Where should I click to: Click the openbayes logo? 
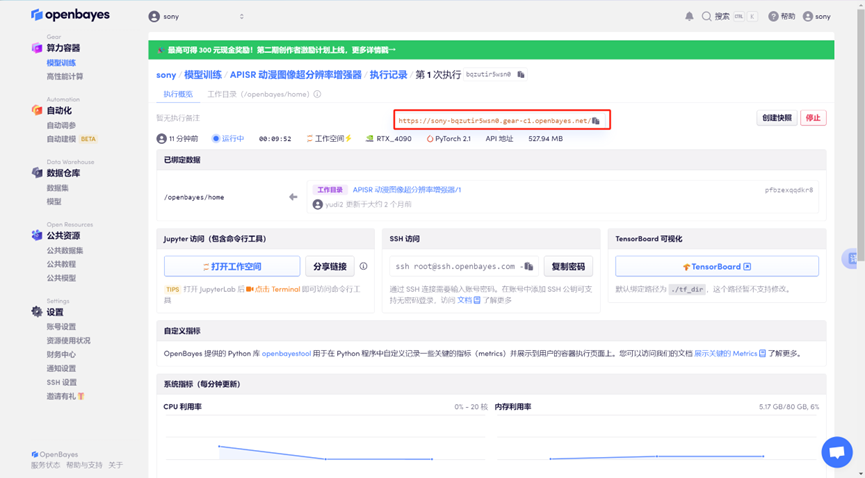pyautogui.click(x=70, y=15)
